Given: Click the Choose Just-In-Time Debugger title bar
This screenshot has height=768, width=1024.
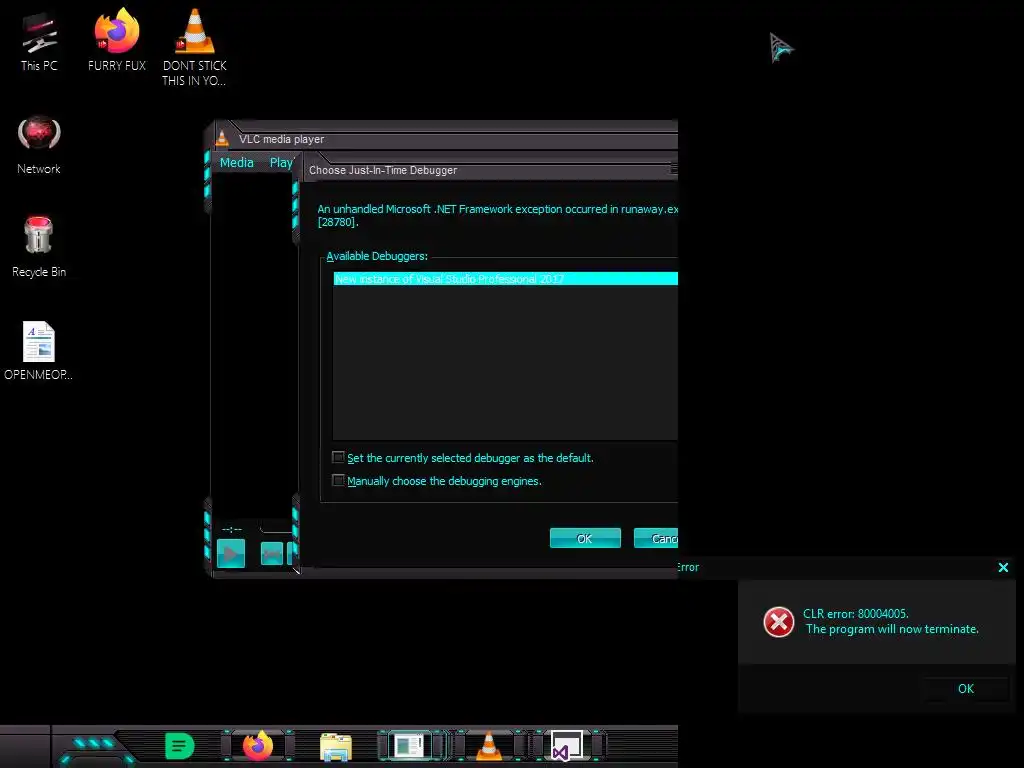Looking at the screenshot, I should coord(490,170).
